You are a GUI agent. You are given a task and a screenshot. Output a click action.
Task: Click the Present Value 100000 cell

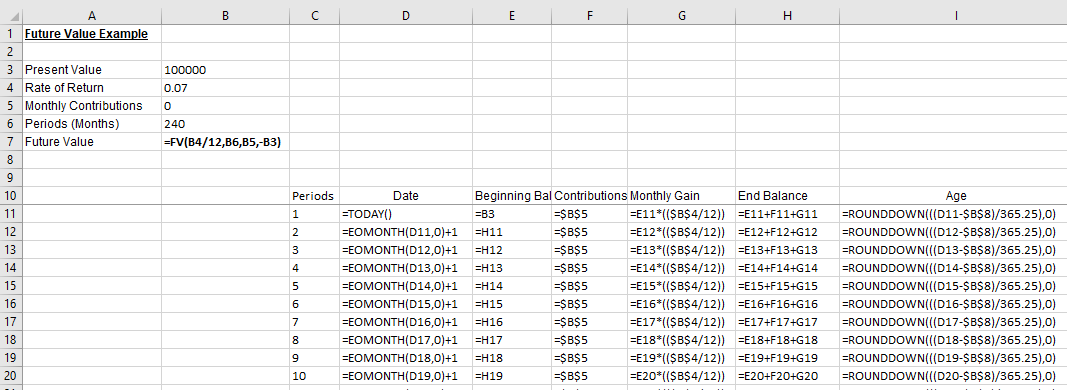(x=225, y=69)
